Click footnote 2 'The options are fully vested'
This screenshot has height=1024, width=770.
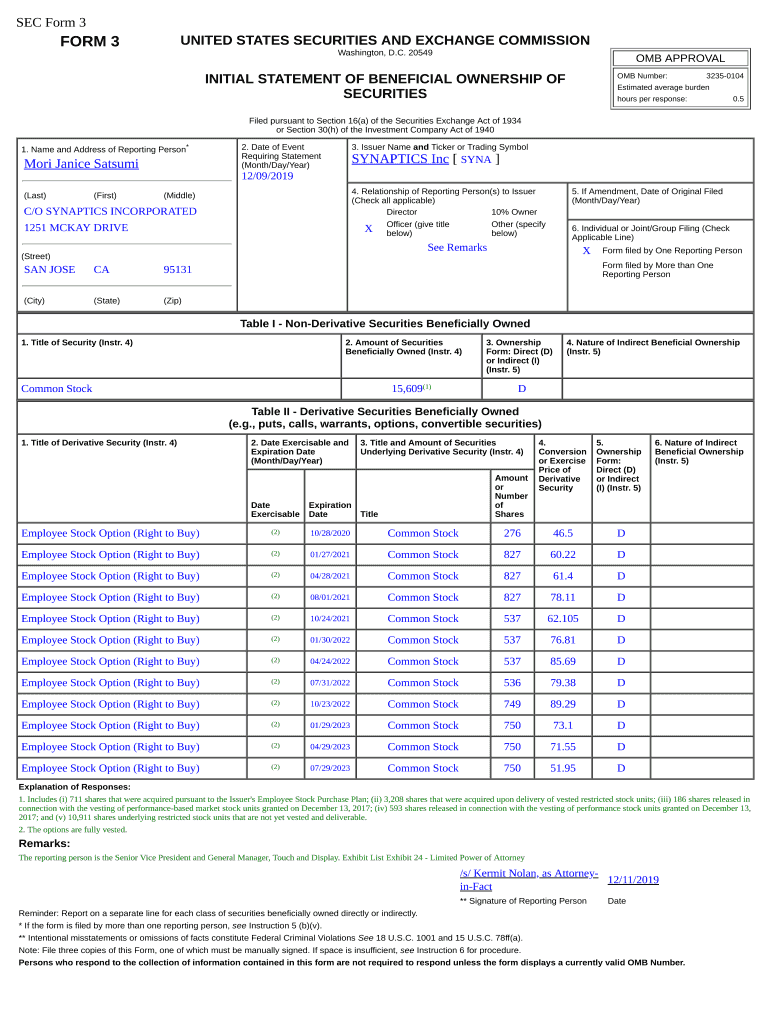click(72, 829)
